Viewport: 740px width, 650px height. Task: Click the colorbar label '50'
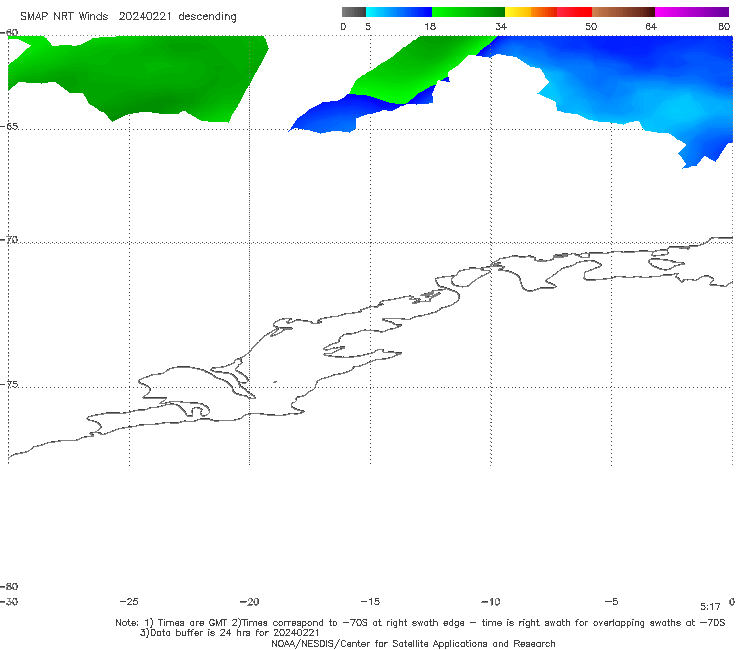pyautogui.click(x=591, y=26)
